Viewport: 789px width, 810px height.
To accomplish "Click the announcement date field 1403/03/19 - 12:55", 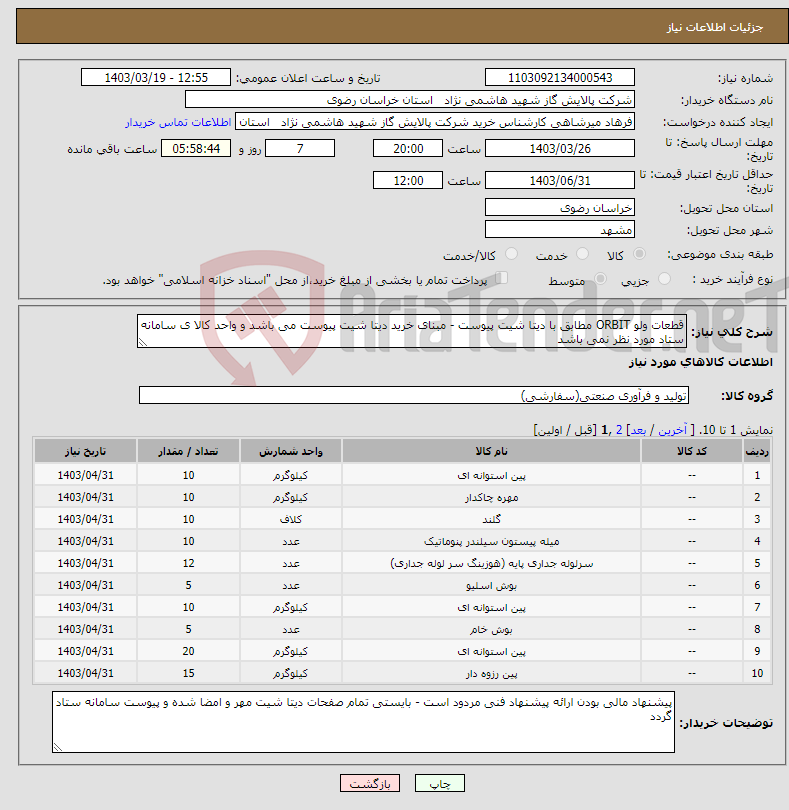I will click(x=156, y=77).
